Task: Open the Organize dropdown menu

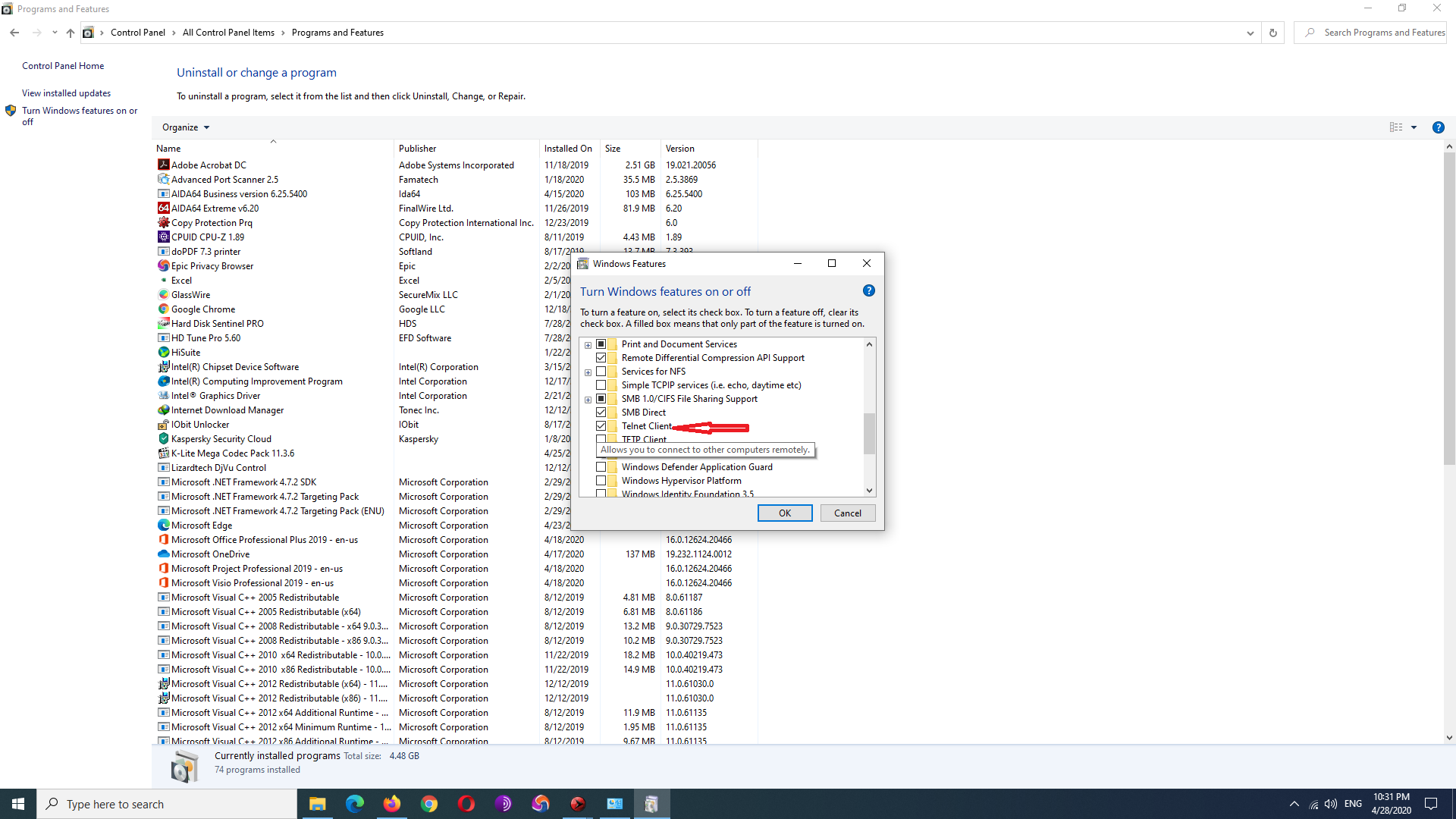Action: click(x=186, y=127)
